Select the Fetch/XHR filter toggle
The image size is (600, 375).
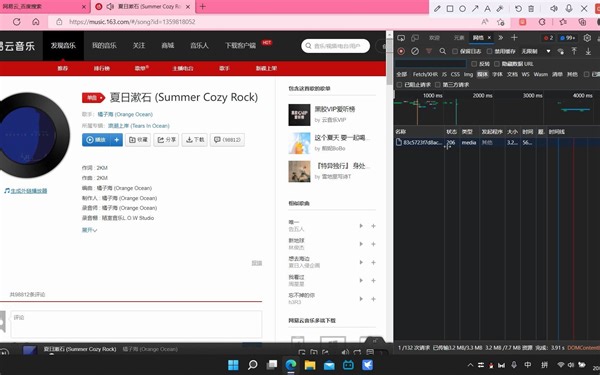425,74
